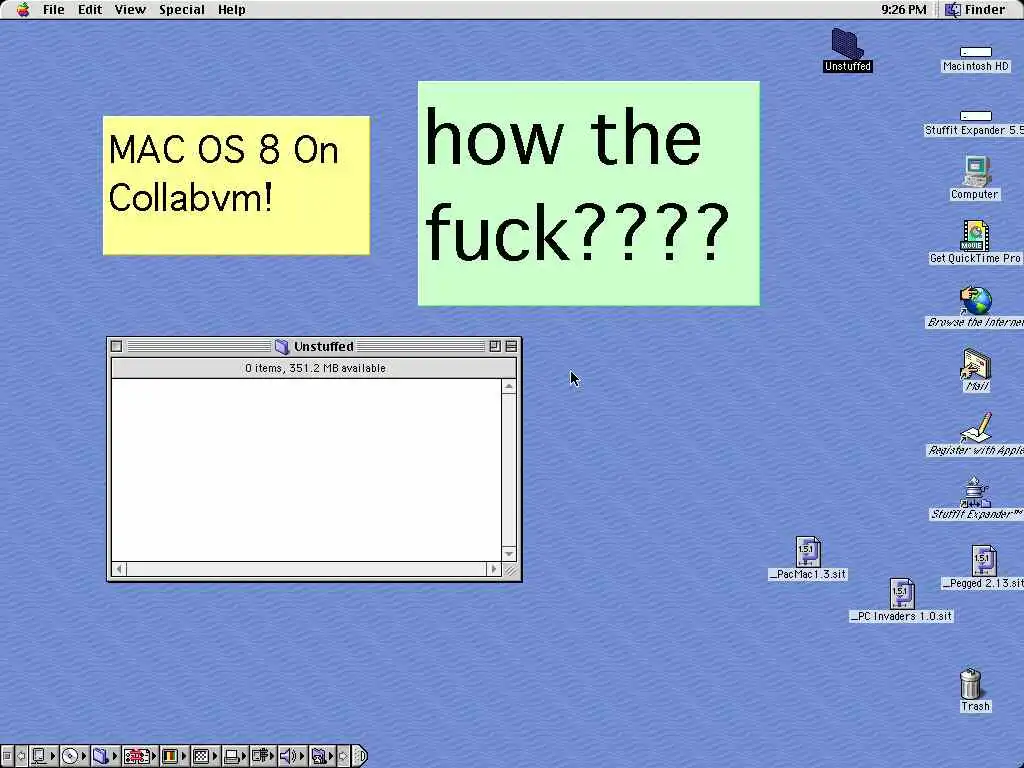
Task: Click the Control Strip left scroll arrow
Action: (x=21, y=756)
